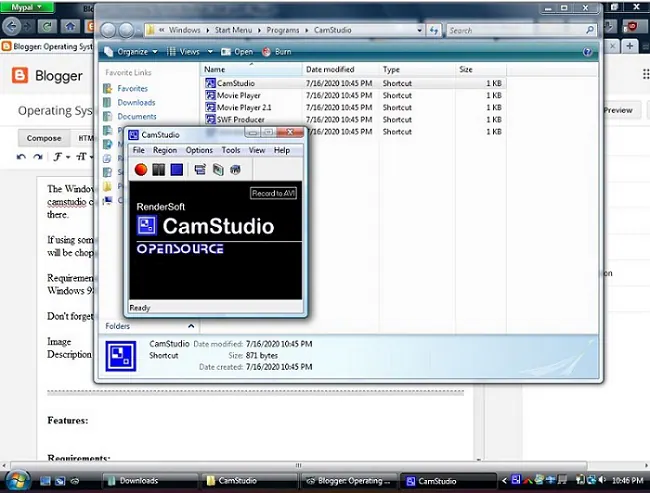
Task: Open Documents in Favorite Links
Action: coord(137,117)
